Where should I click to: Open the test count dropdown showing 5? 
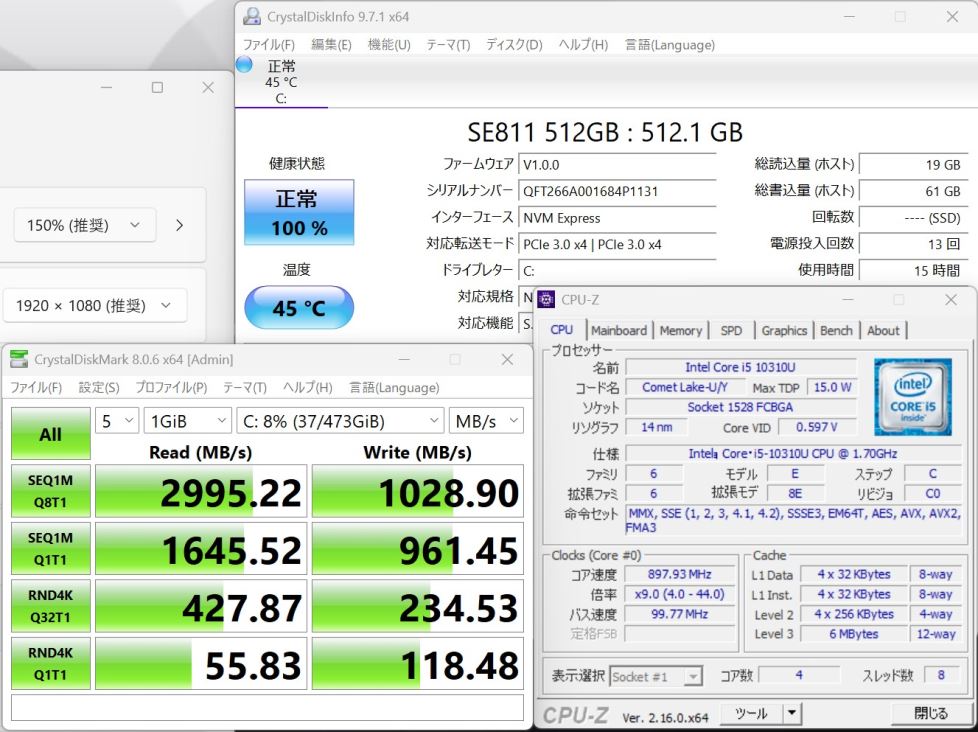pos(117,421)
